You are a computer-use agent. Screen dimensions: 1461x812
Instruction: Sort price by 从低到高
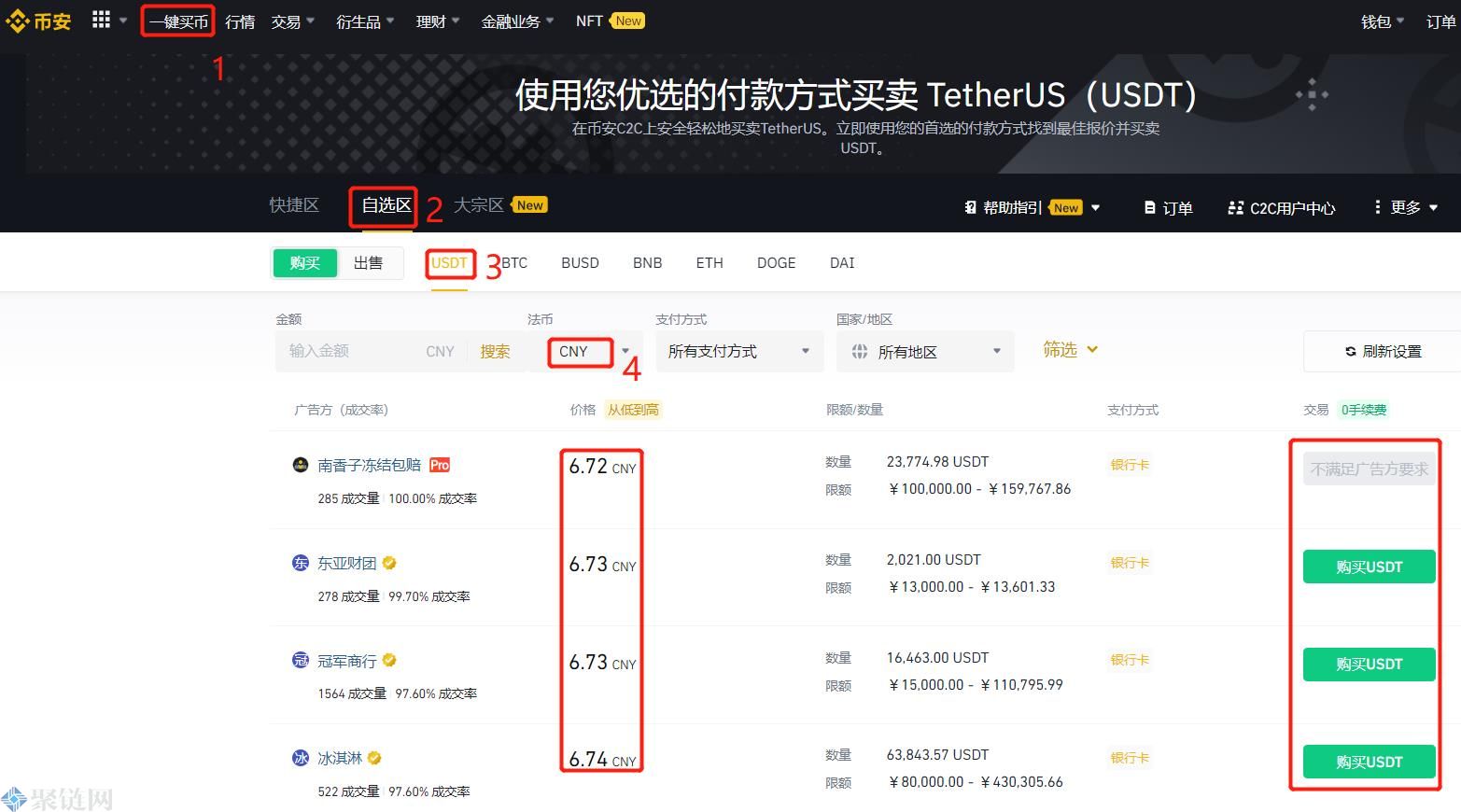(634, 410)
